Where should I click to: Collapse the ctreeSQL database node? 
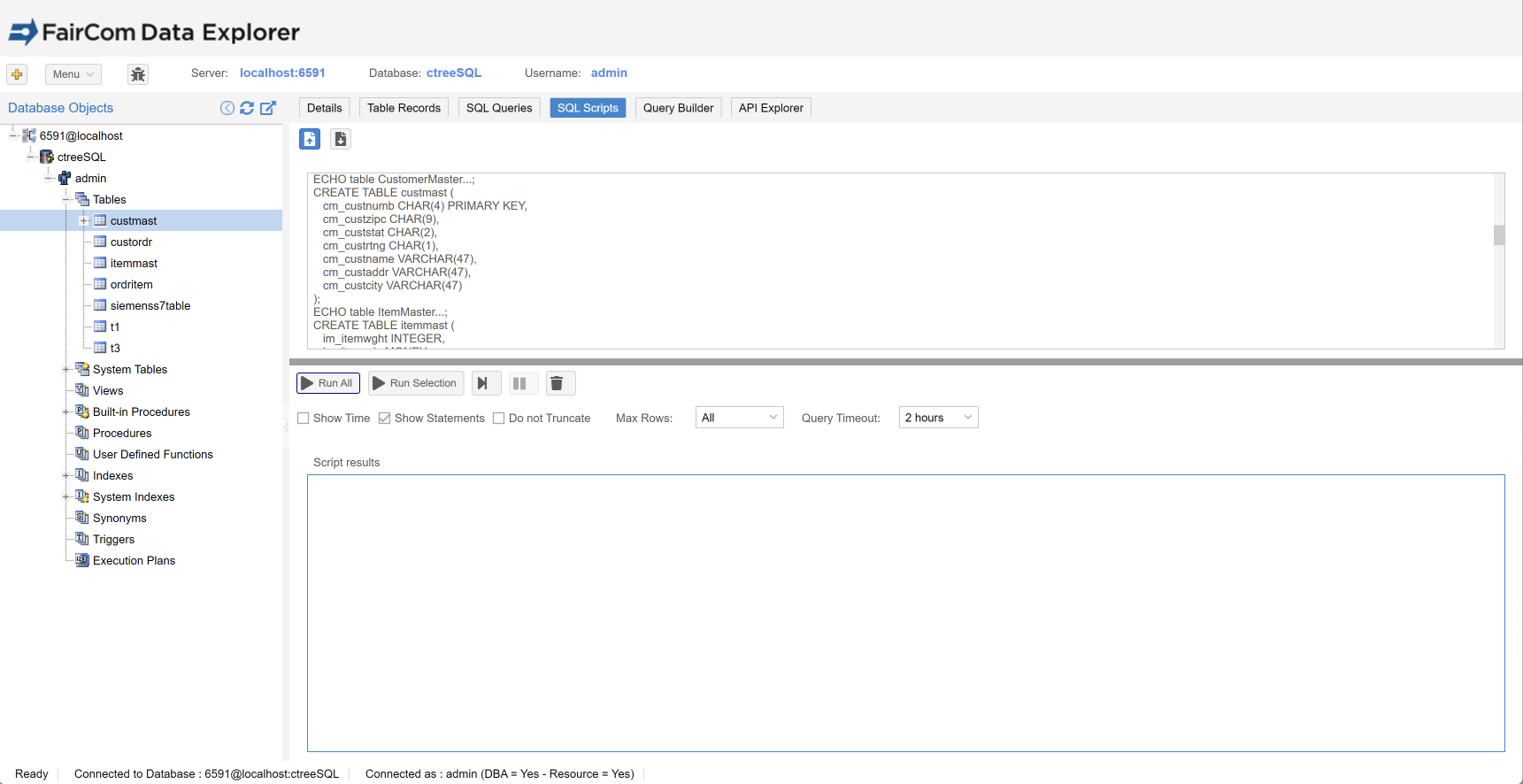[31, 157]
